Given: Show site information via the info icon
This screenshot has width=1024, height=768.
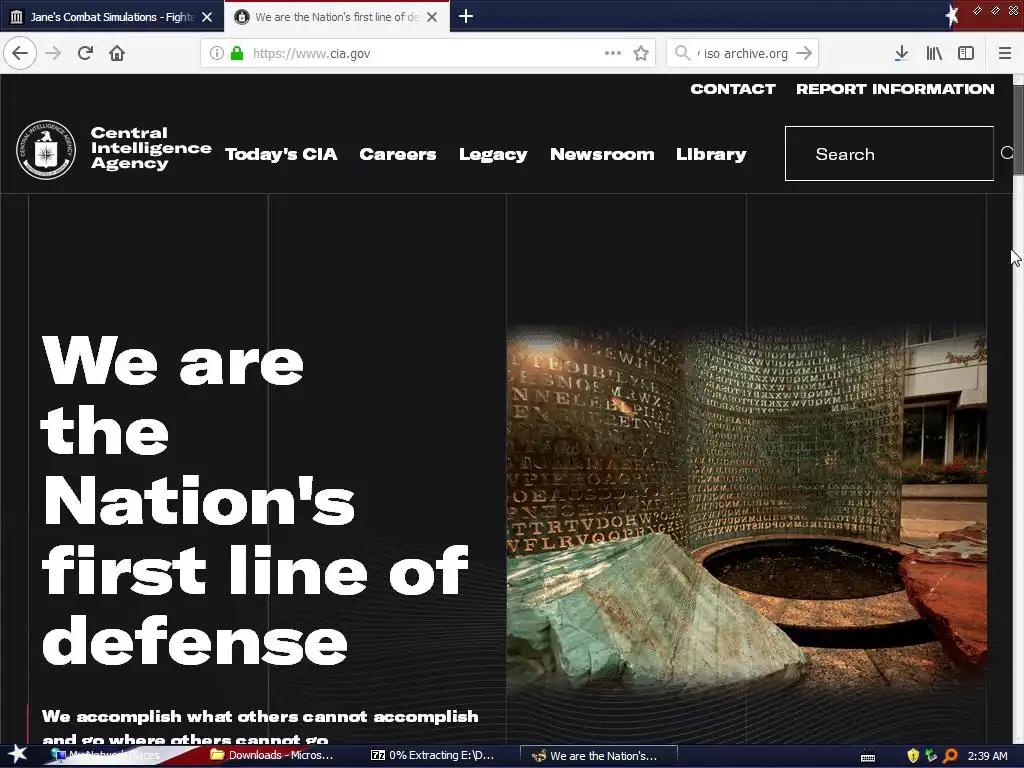Looking at the screenshot, I should click(x=217, y=53).
